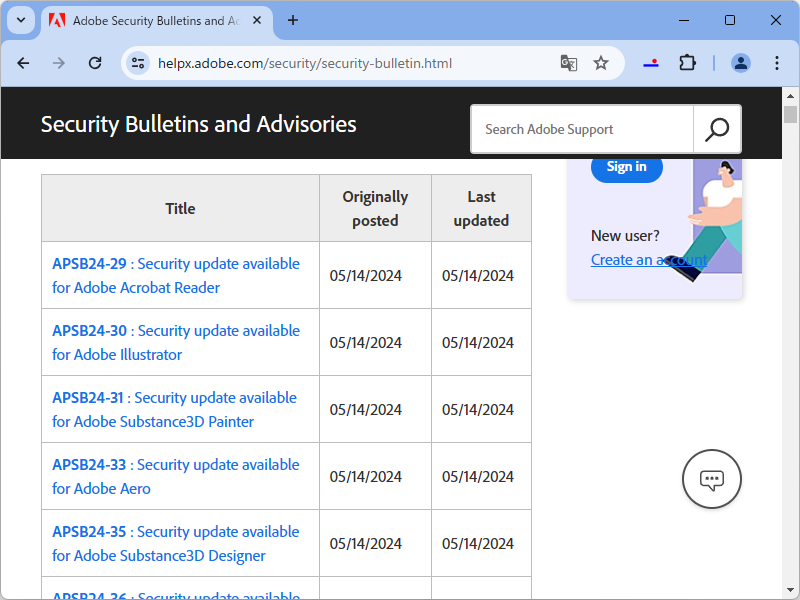Select the Adobe Security Bulletins tab

(150, 20)
